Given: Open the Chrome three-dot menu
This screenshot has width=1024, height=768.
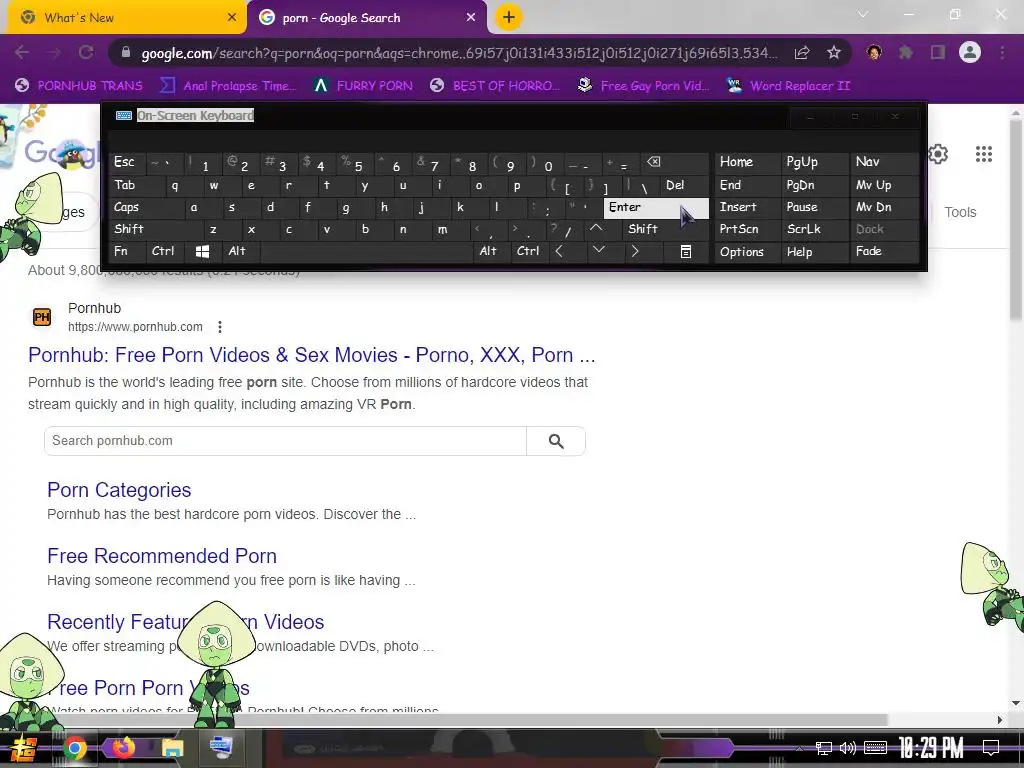Looking at the screenshot, I should point(1002,52).
